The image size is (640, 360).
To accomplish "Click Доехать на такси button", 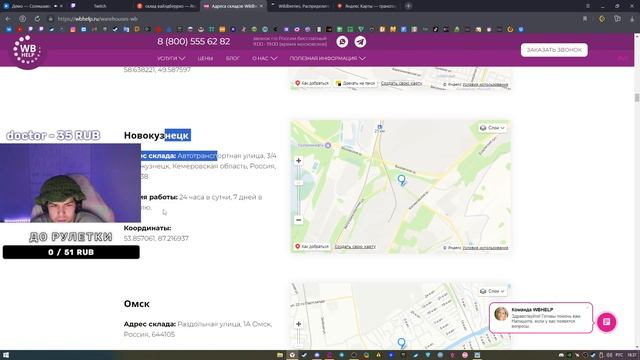I will click(x=355, y=83).
